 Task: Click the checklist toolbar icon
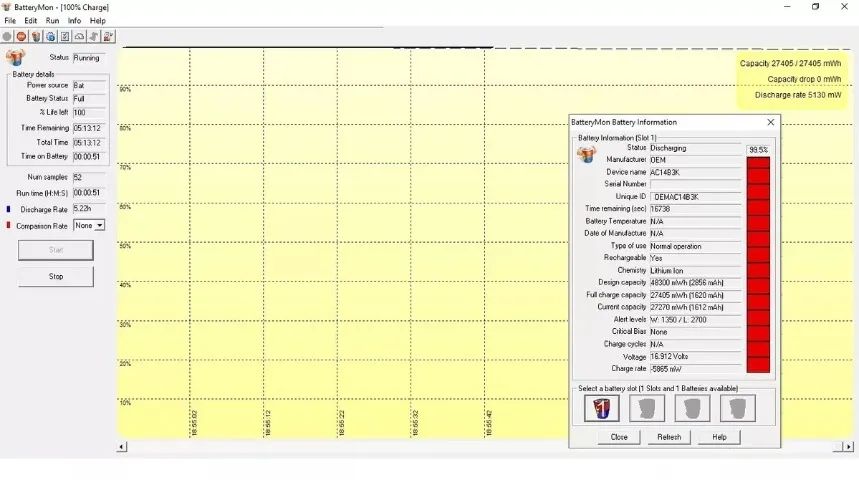click(x=65, y=36)
